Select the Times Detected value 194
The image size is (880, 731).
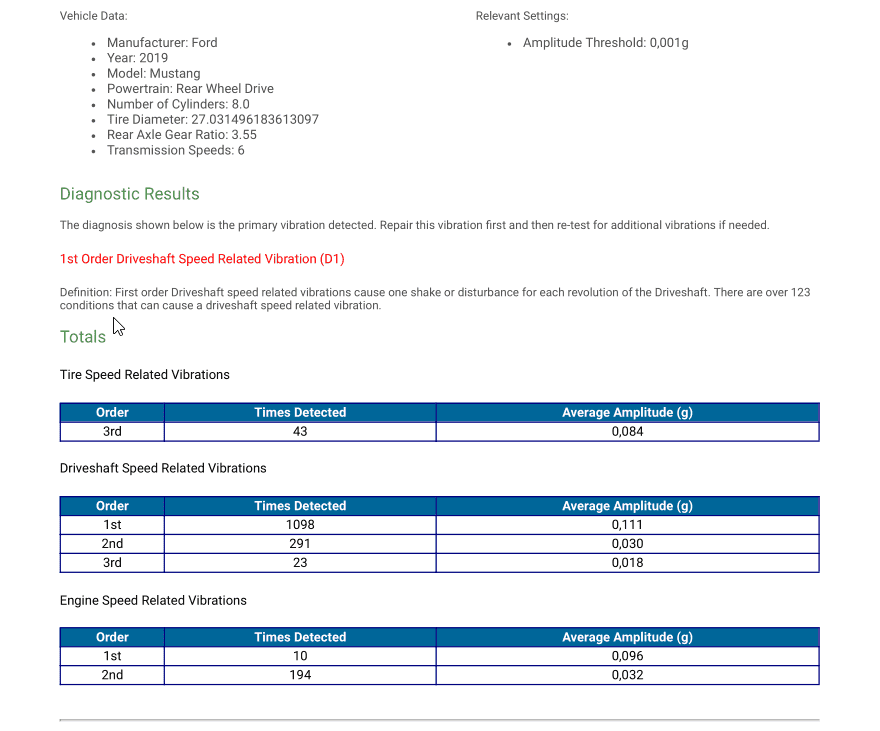point(300,675)
